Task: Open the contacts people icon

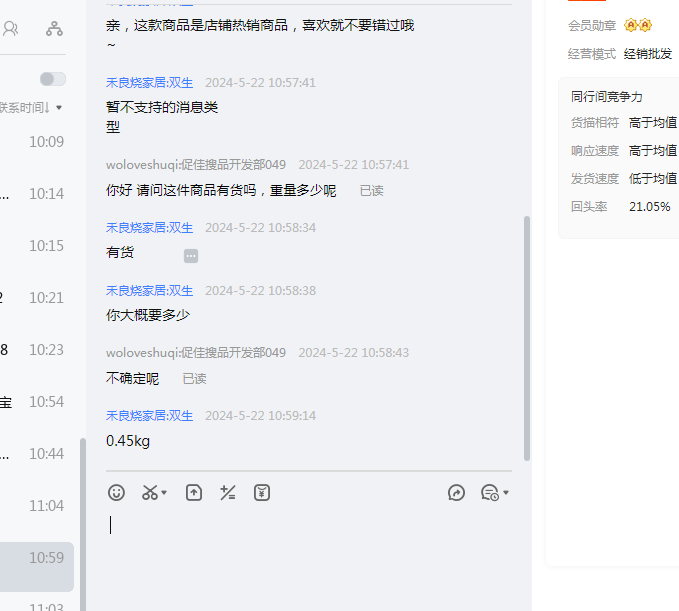Action: pos(10,29)
